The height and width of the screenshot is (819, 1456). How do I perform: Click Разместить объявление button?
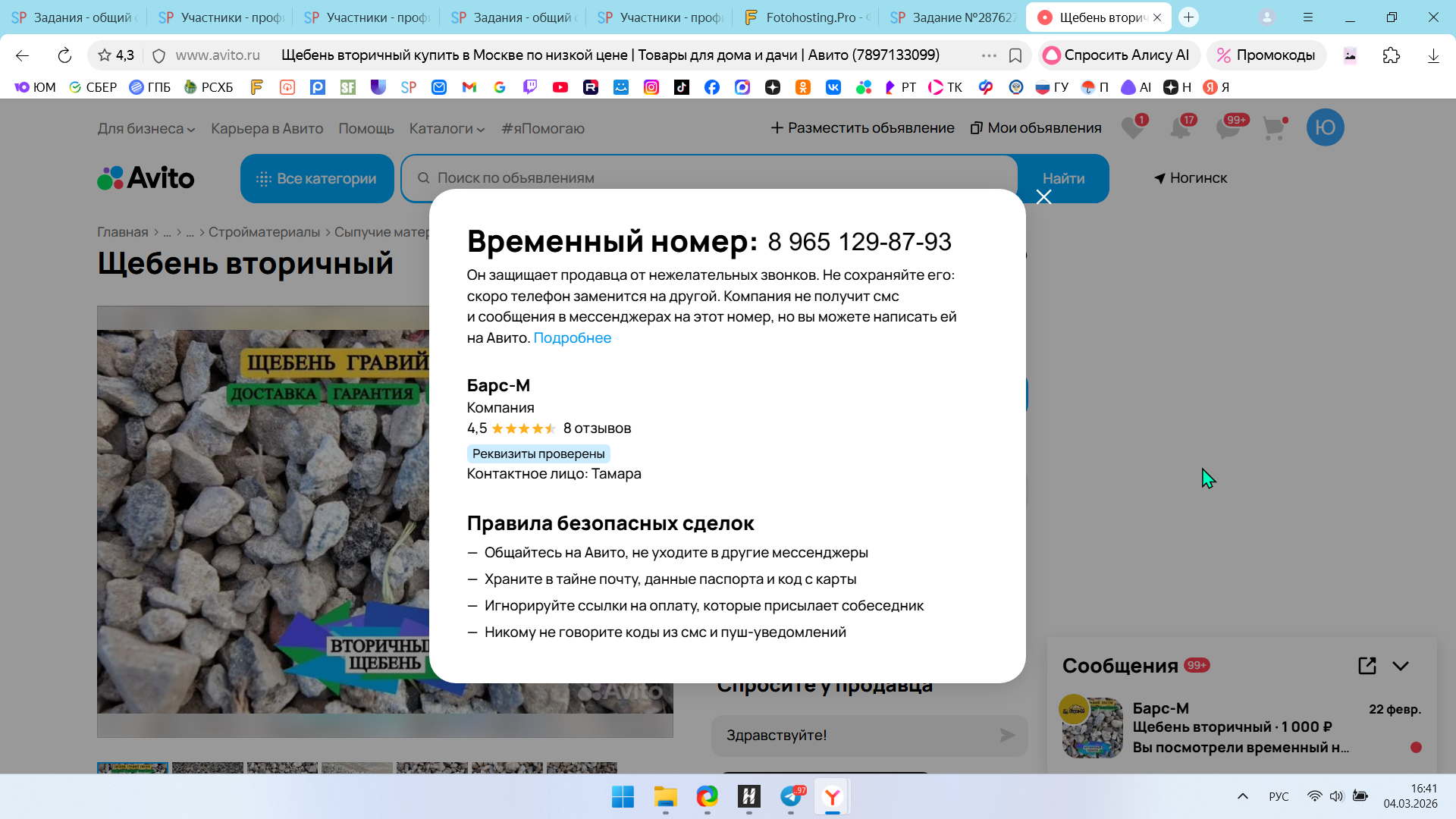(x=862, y=128)
